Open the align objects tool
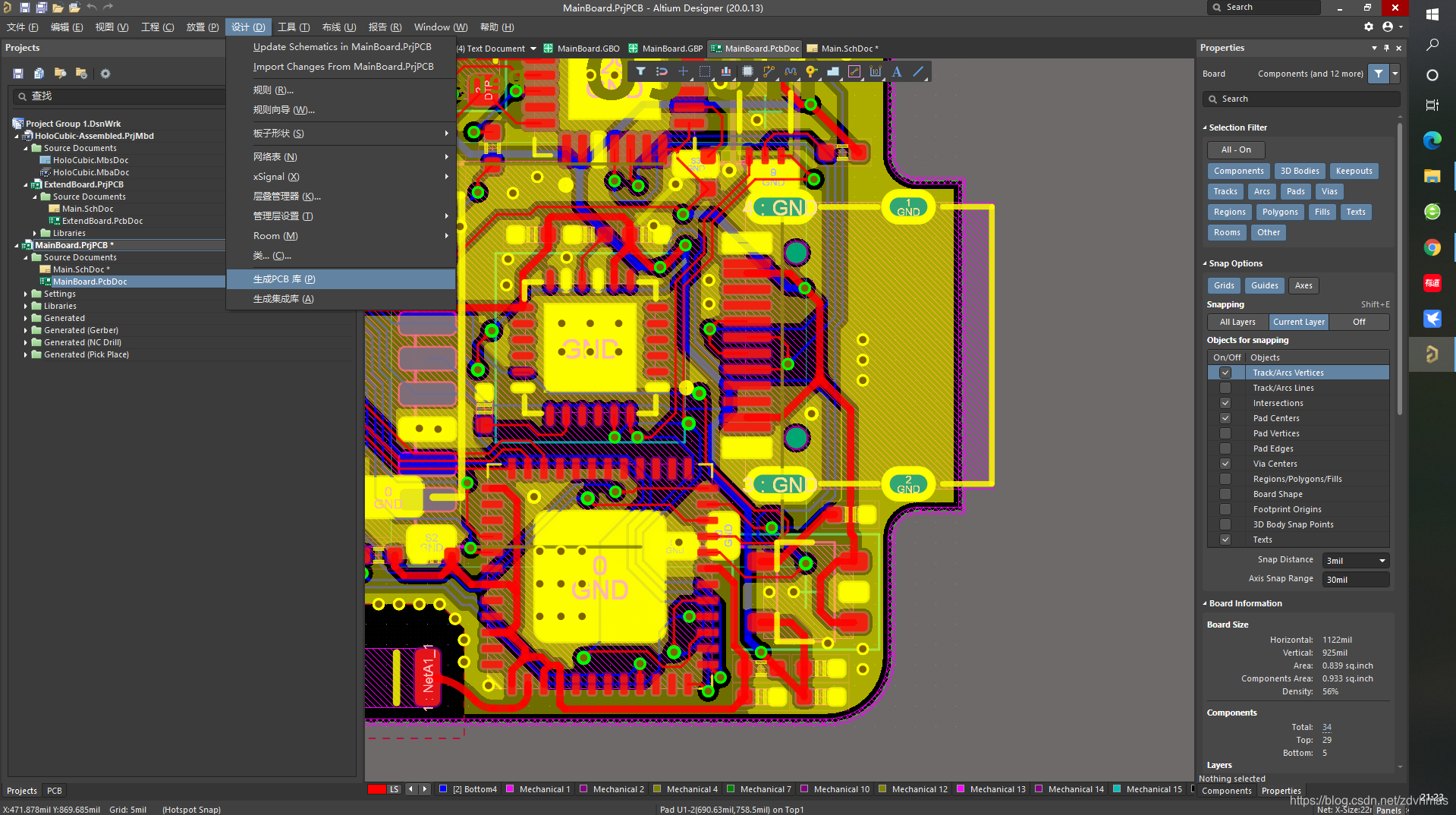Screen dimensions: 1456x815 [726, 71]
